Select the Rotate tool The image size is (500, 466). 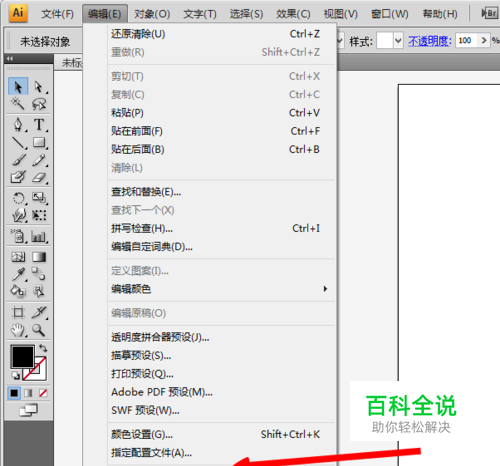tap(18, 198)
